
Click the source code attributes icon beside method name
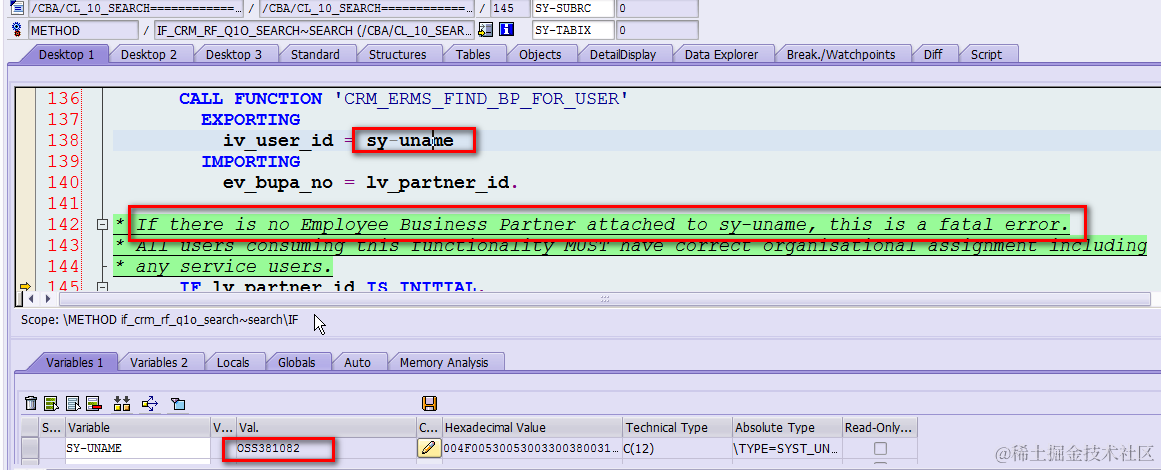pos(486,30)
